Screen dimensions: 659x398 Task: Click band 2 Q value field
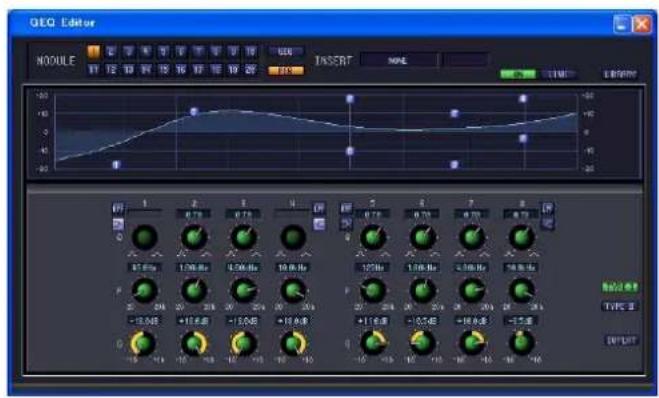(x=194, y=214)
